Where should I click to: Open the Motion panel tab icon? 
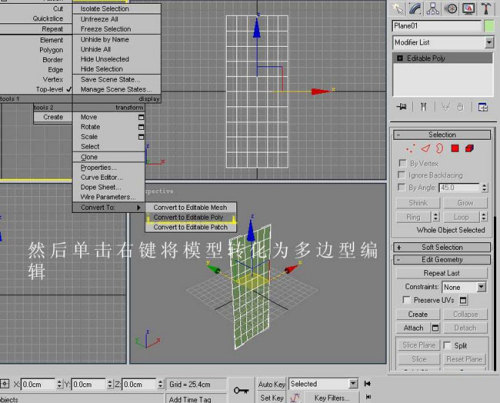452,9
